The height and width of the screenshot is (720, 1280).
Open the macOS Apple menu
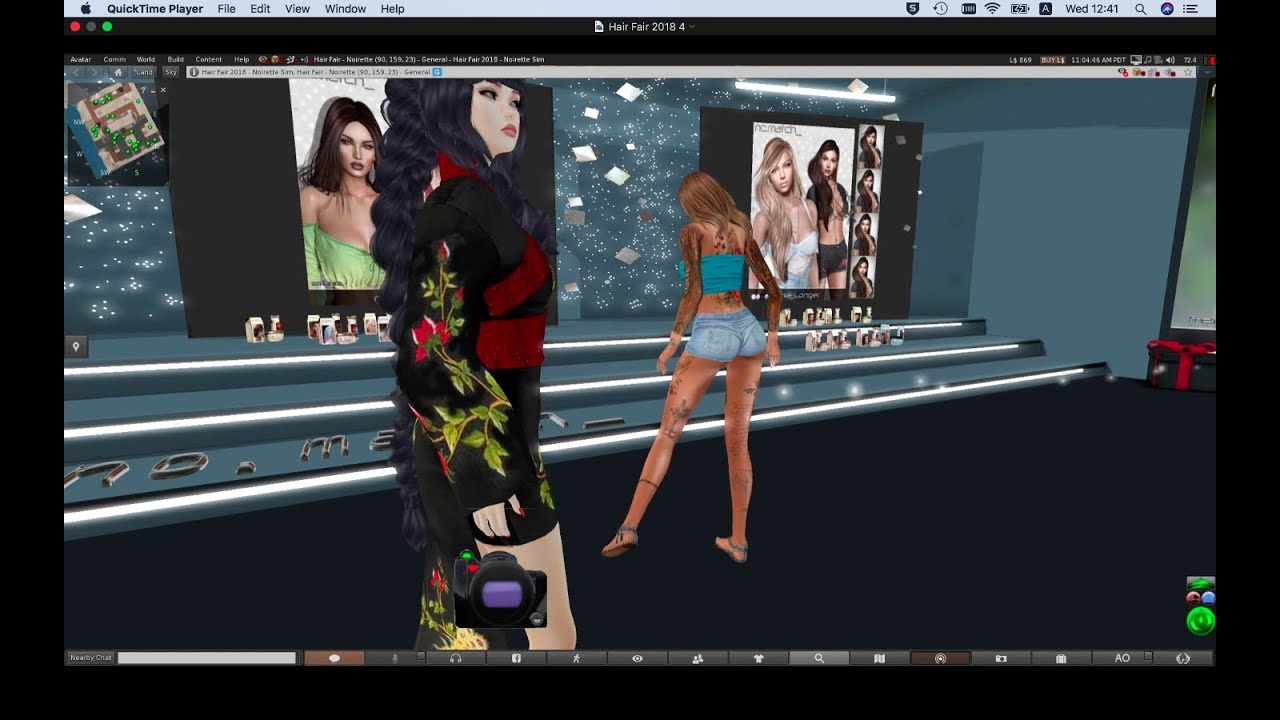85,9
